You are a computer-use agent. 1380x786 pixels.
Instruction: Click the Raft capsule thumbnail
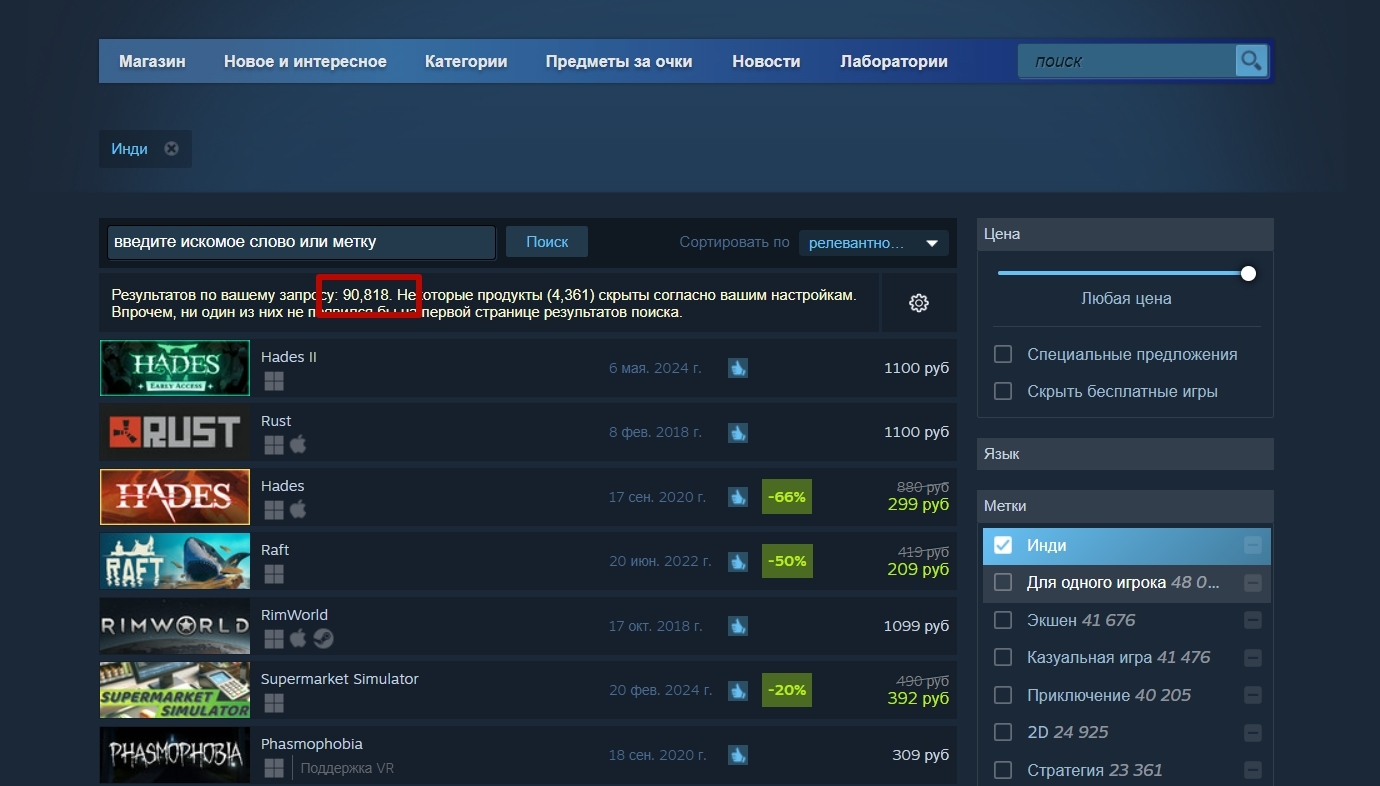(x=175, y=561)
